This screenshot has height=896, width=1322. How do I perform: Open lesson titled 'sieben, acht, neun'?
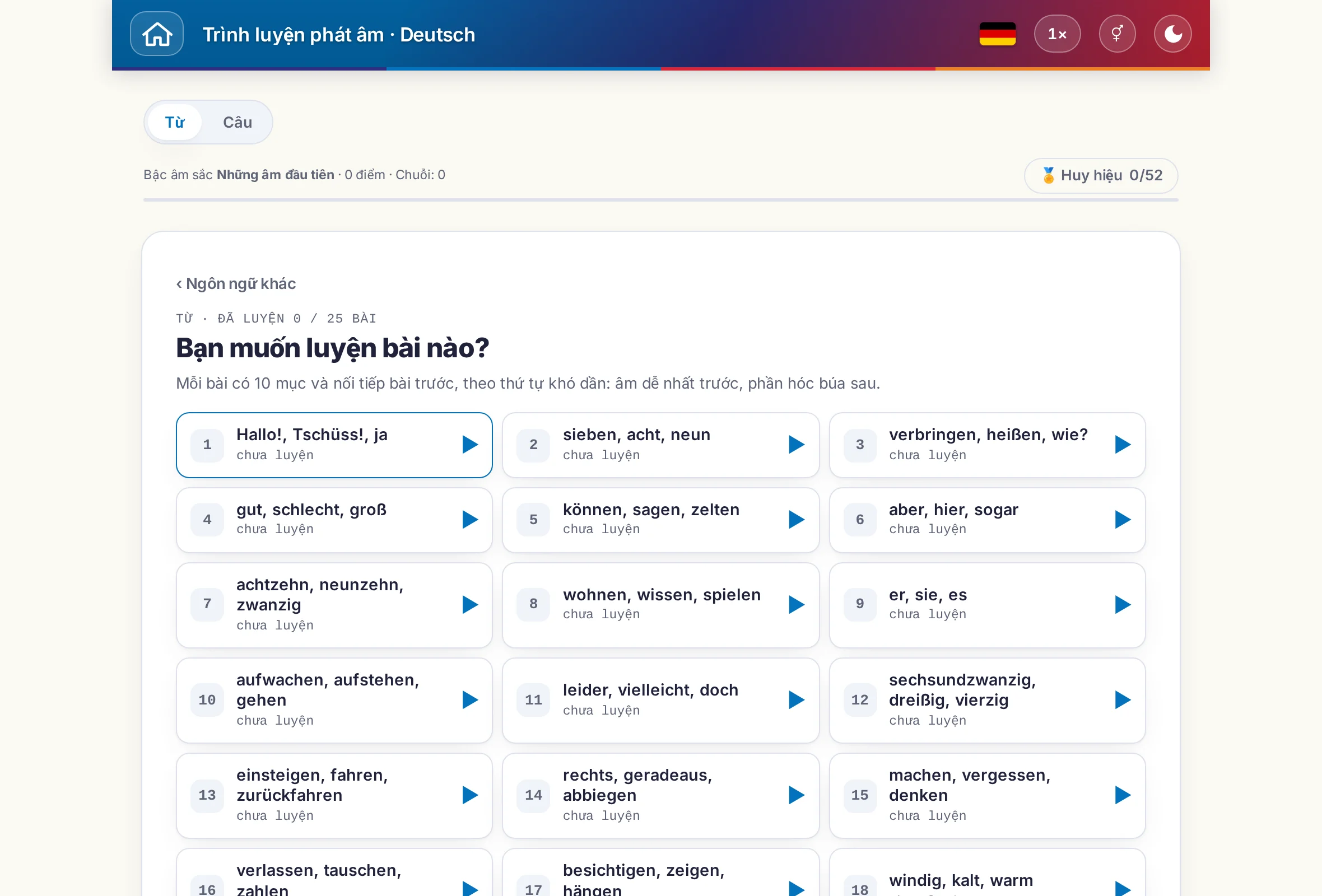636,435
